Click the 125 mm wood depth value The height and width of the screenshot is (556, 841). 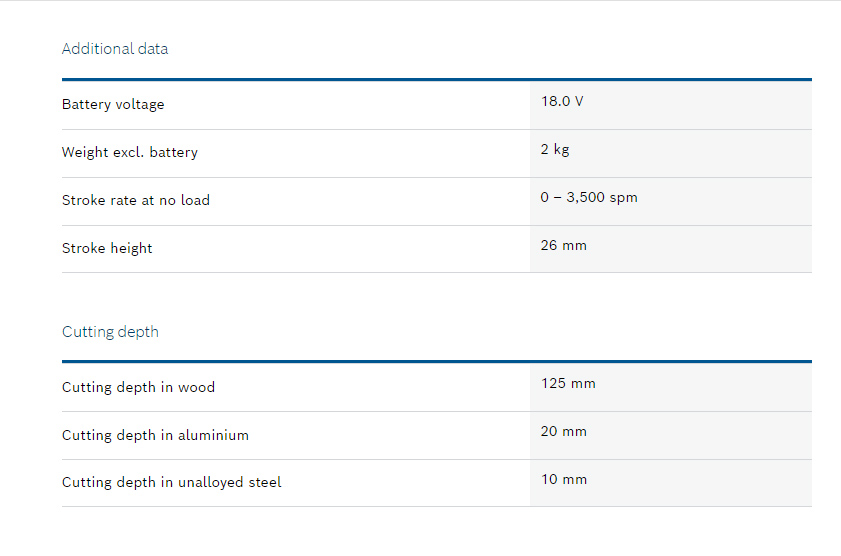coord(568,384)
